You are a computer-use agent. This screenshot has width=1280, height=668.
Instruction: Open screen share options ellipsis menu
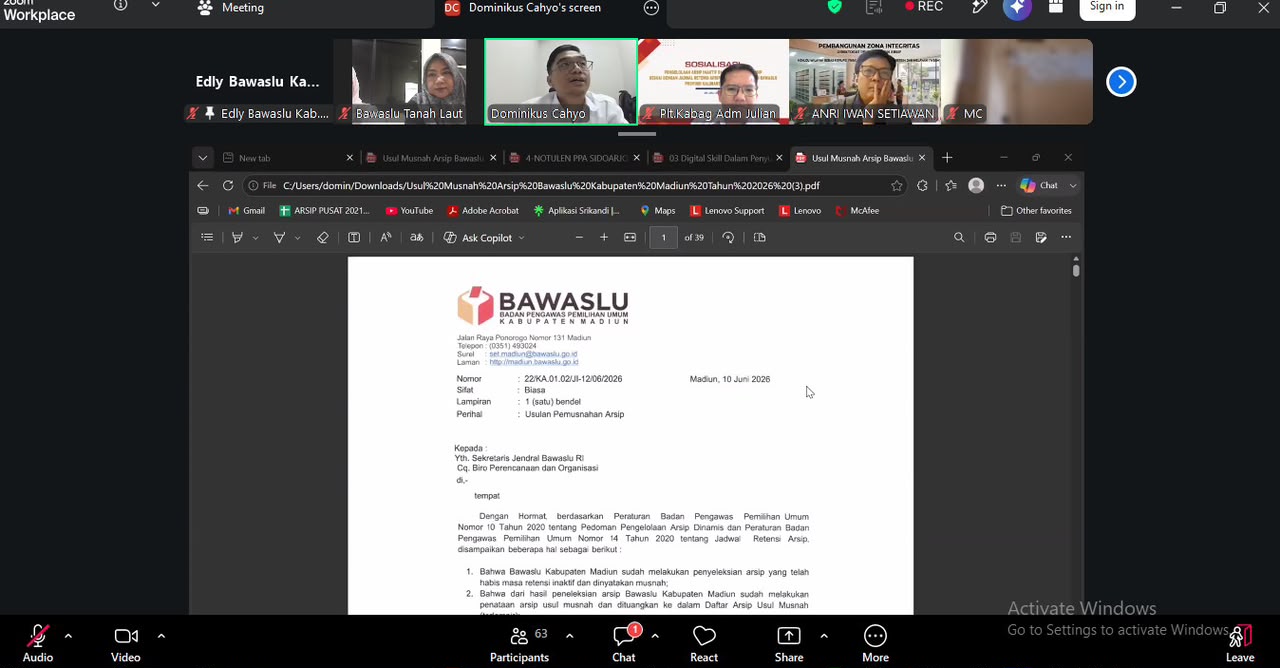651,8
